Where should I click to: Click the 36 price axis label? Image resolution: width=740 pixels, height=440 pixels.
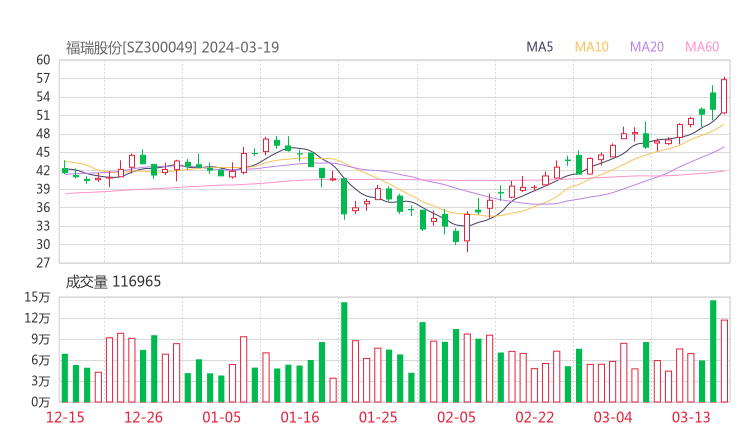(x=43, y=207)
